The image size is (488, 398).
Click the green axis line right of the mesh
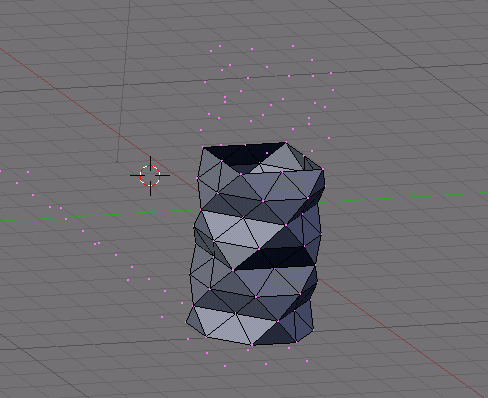tap(400, 197)
